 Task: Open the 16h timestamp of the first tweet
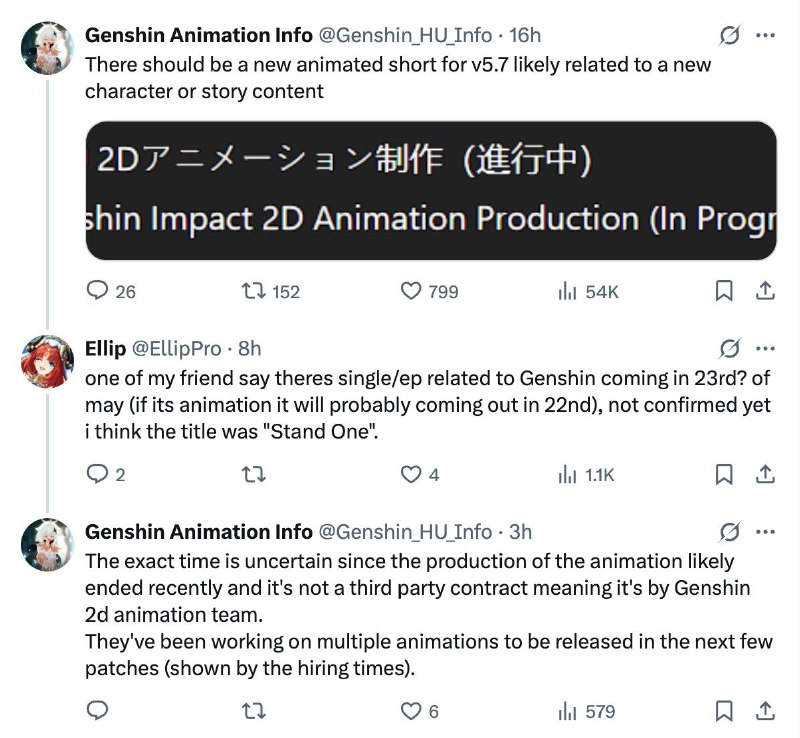524,35
